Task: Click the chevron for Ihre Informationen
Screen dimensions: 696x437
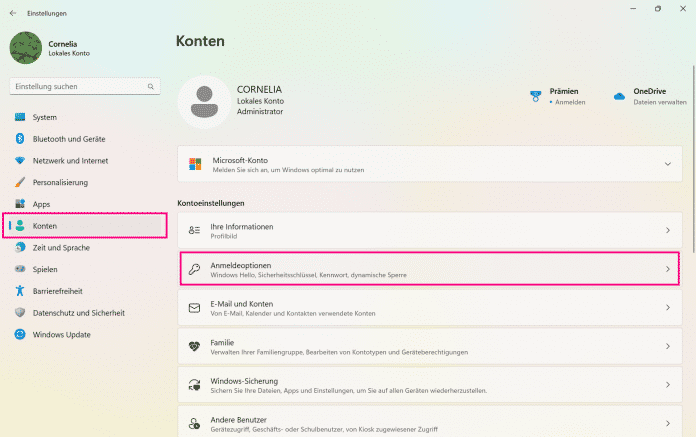Action: click(x=667, y=231)
